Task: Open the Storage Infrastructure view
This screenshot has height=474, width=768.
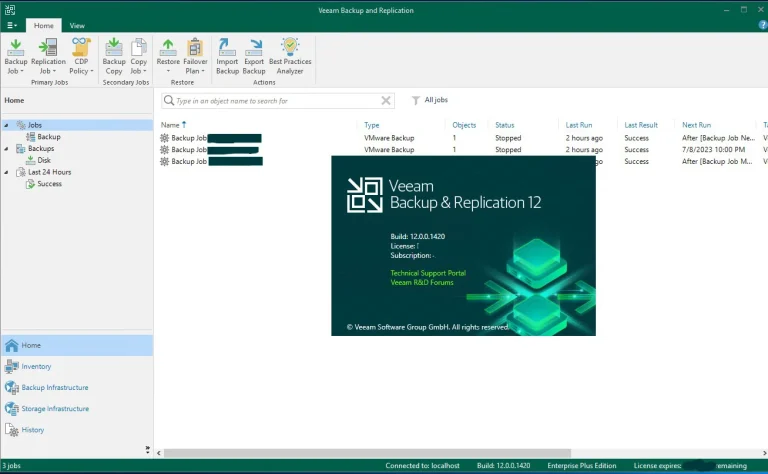Action: click(77, 408)
